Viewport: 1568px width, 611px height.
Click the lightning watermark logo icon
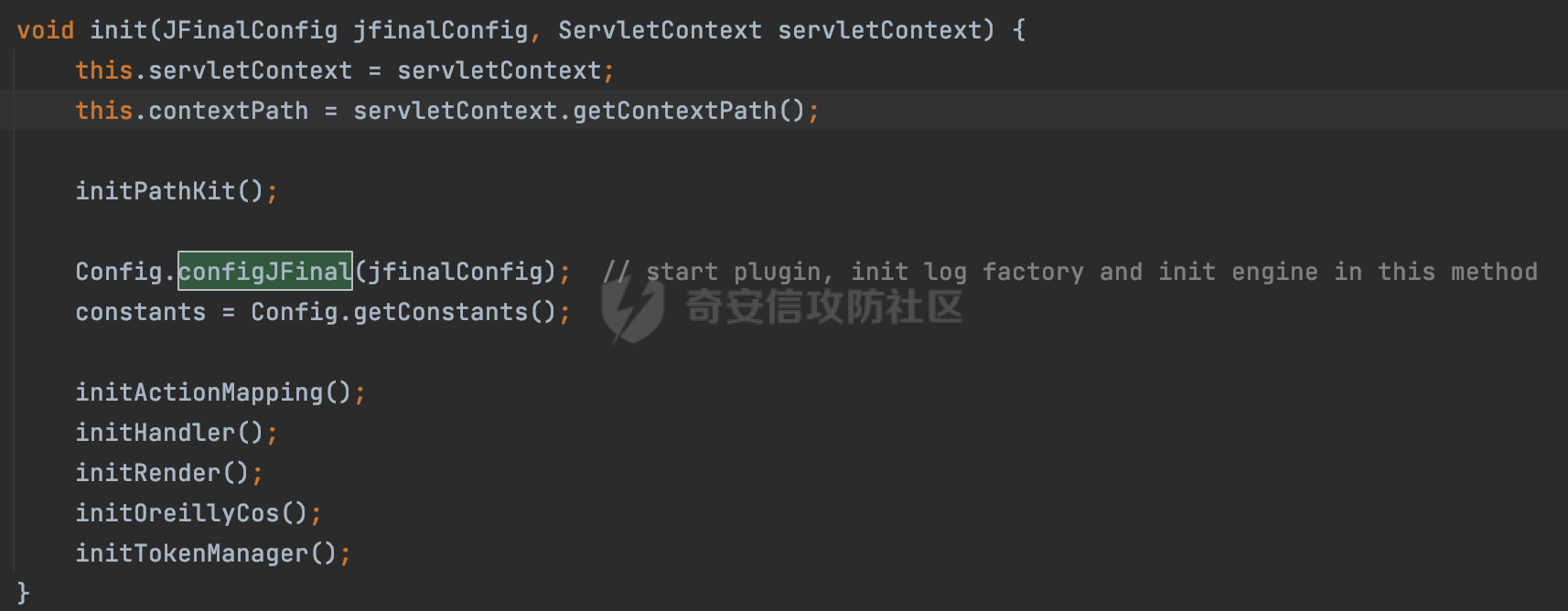pyautogui.click(x=632, y=309)
